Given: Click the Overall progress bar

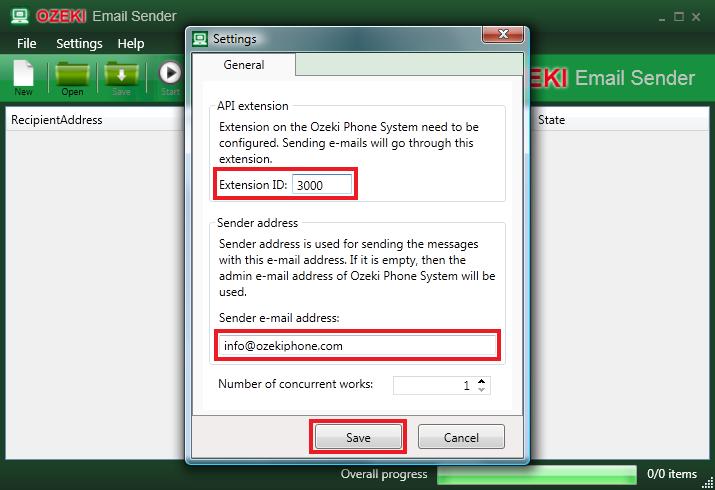Looking at the screenshot, I should click(x=537, y=475).
